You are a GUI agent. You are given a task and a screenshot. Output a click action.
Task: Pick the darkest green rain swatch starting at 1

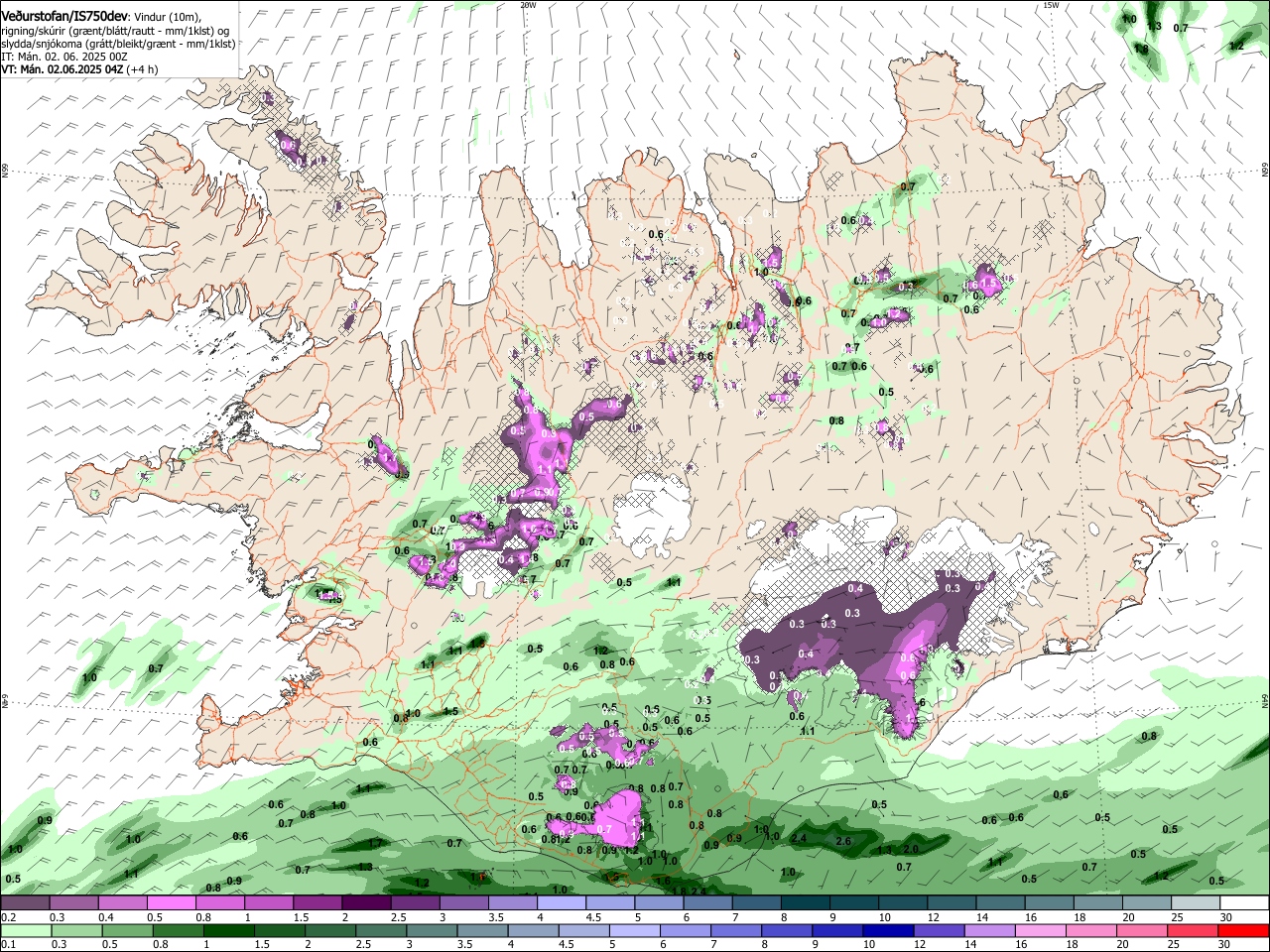tap(229, 930)
